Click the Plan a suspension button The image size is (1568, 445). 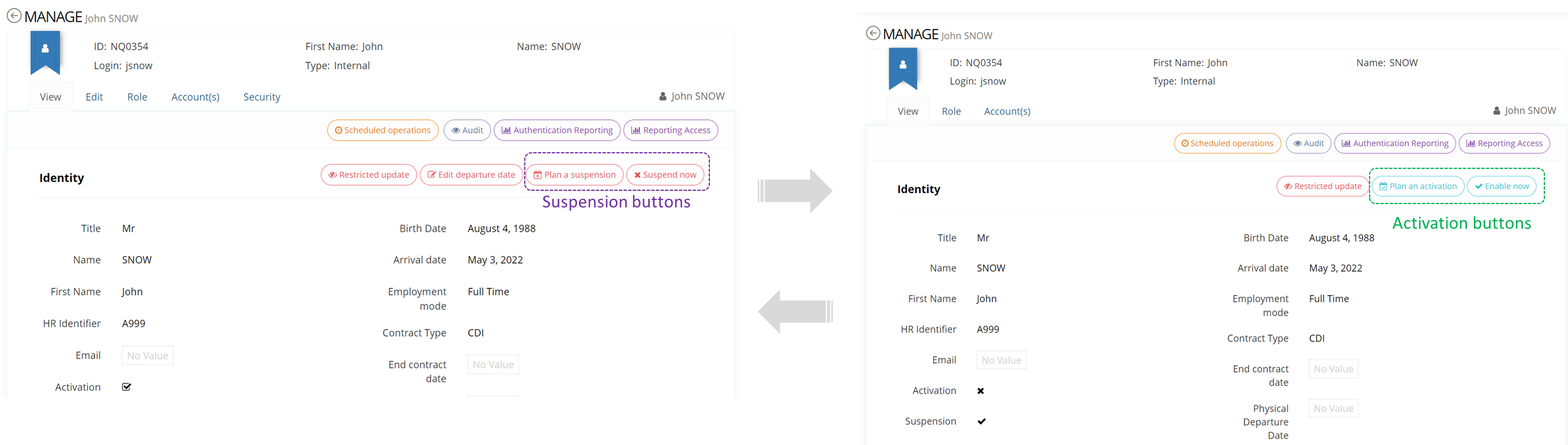tap(574, 175)
